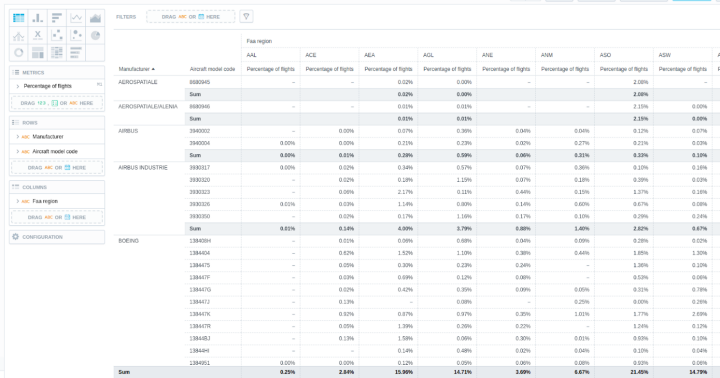The image size is (720, 378).
Task: Click Percentage of flights header under AGL
Action: 447,69
